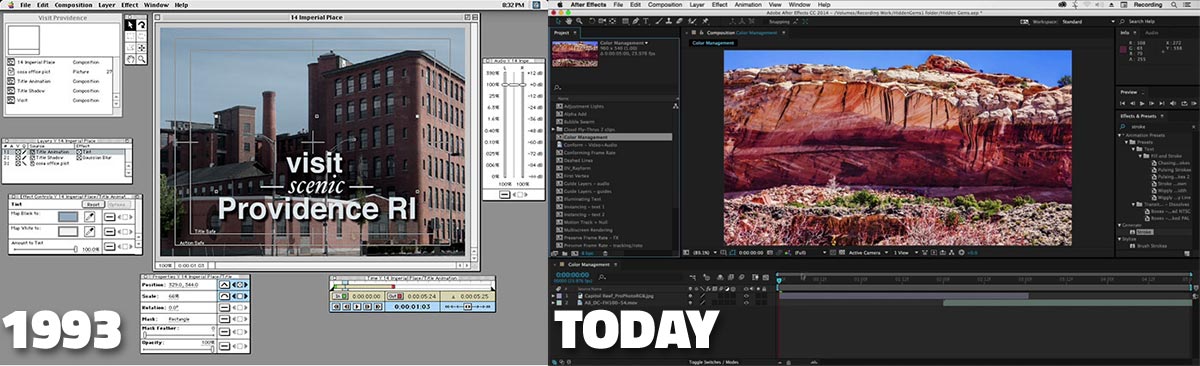This screenshot has height=366, width=1200.
Task: Click Recording in macOS menu bar
Action: (1148, 5)
